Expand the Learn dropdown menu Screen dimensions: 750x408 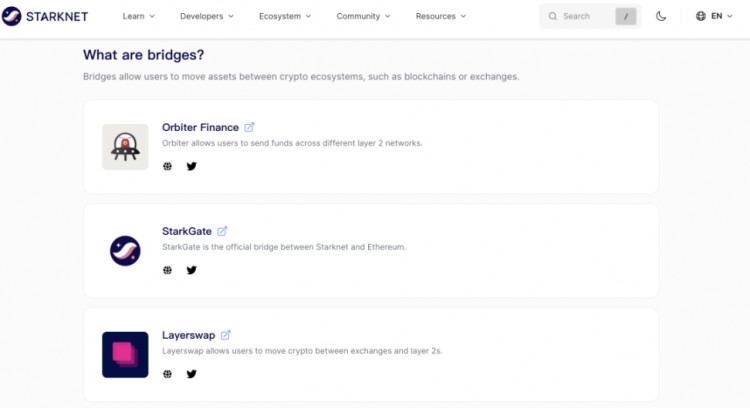138,16
